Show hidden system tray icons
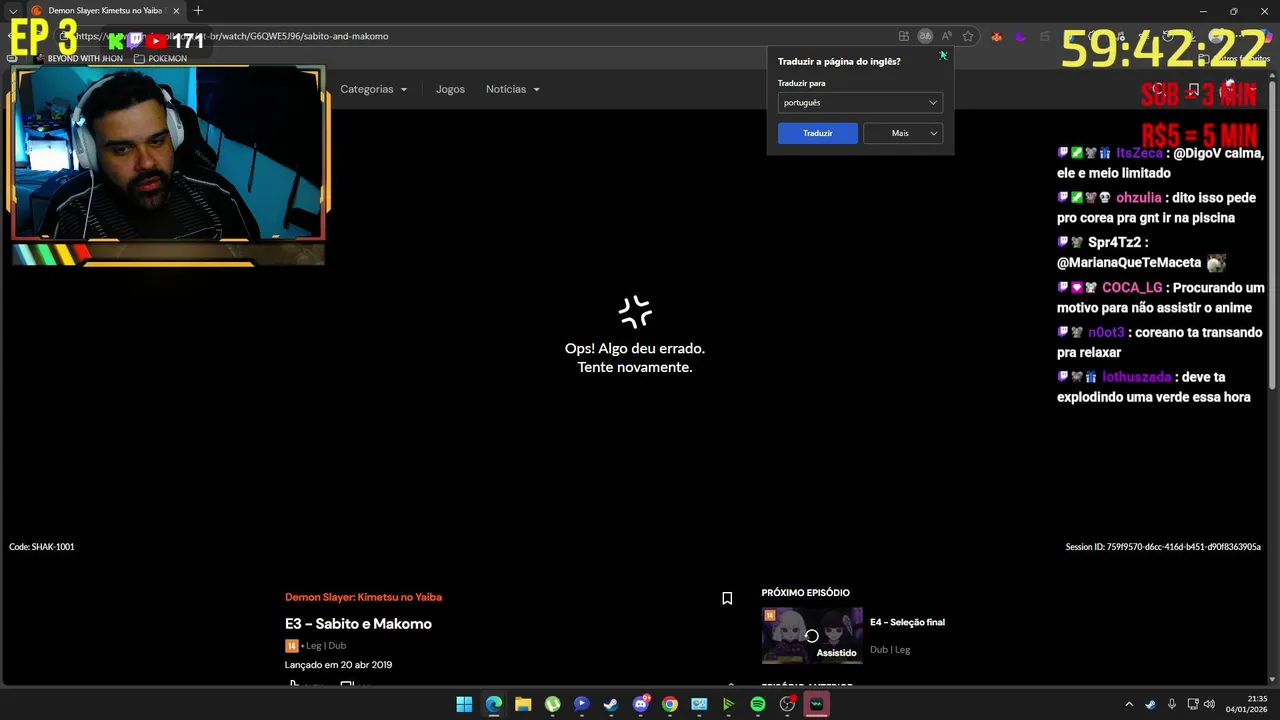Viewport: 1280px width, 720px height. click(x=1129, y=704)
